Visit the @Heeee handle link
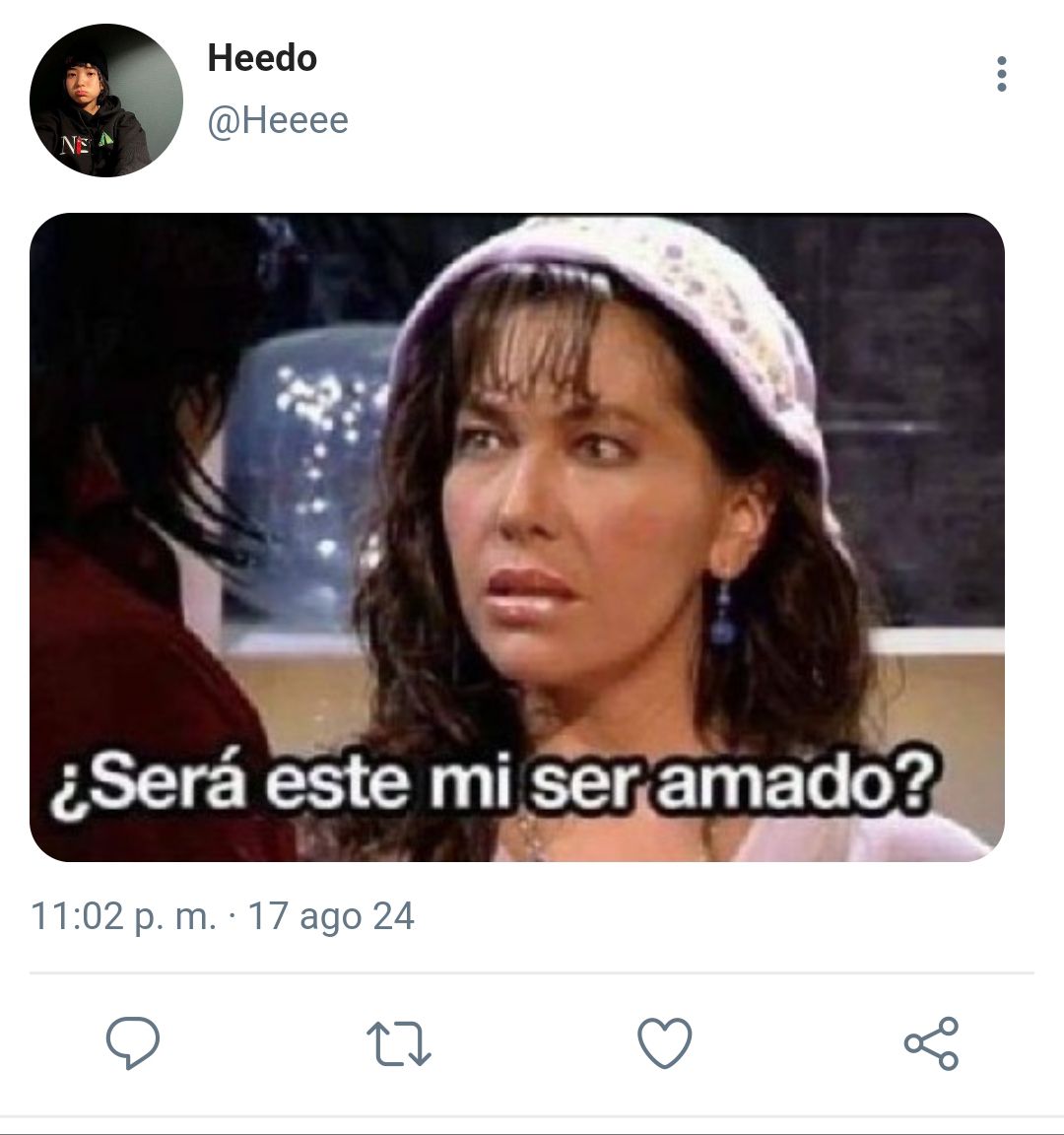This screenshot has height=1135, width=1064. 277,120
